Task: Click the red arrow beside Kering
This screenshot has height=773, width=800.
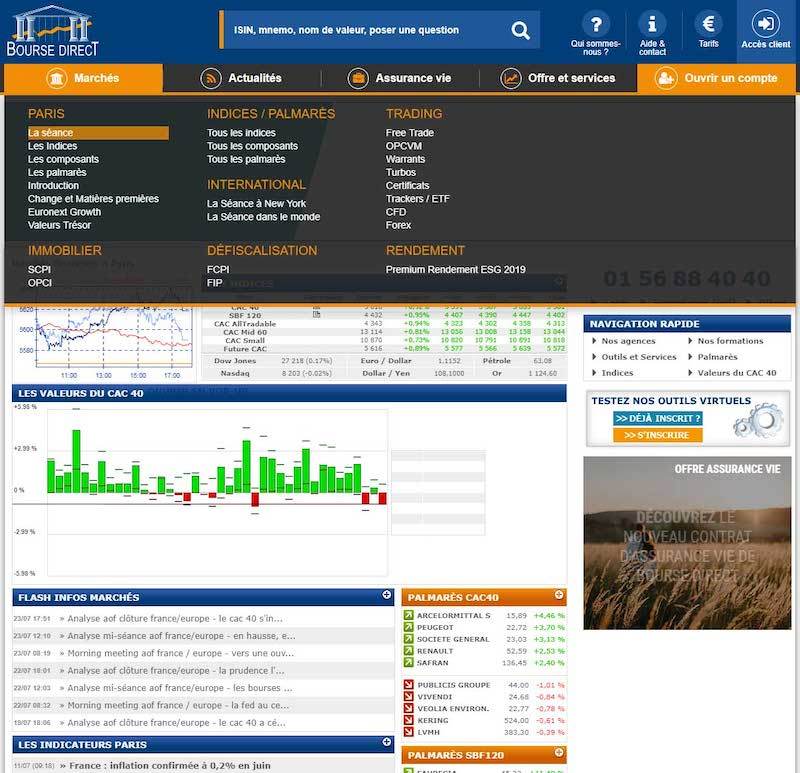Action: click(408, 720)
